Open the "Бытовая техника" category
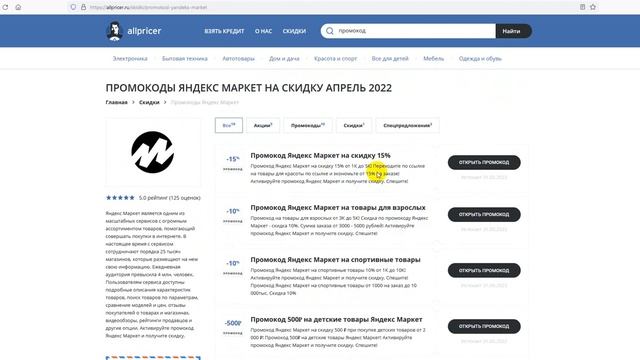 [185, 59]
